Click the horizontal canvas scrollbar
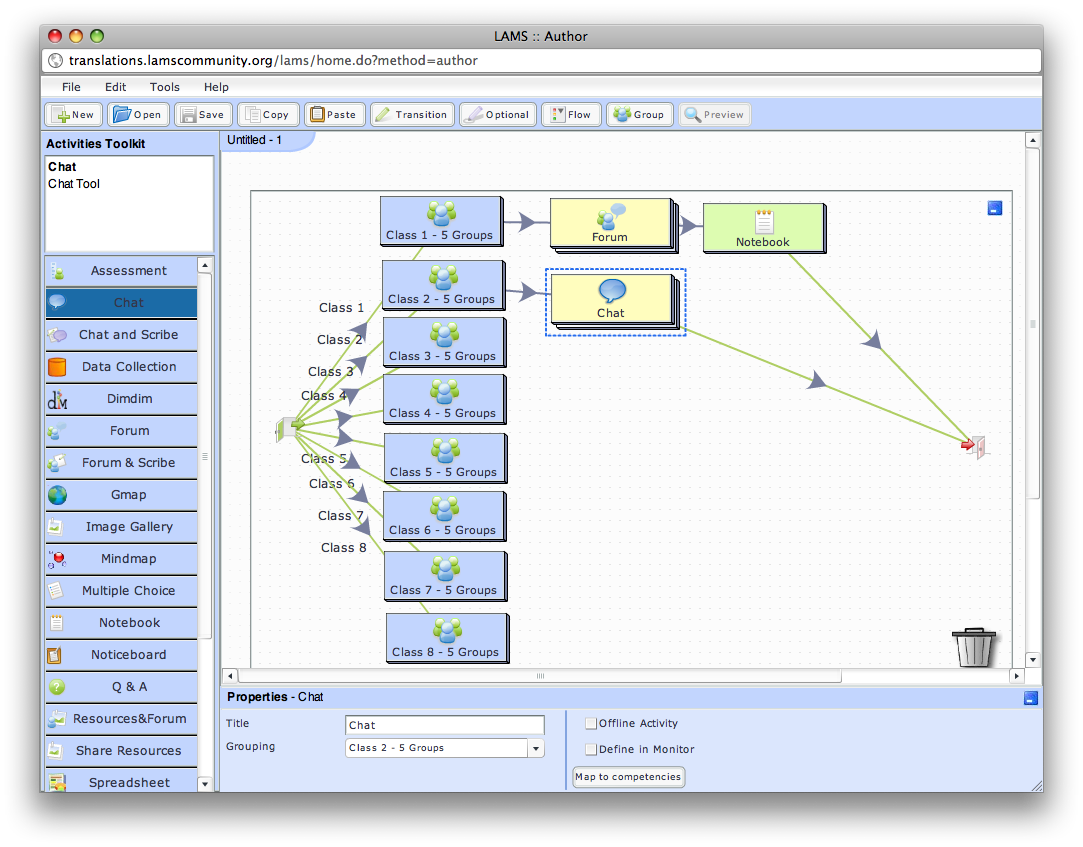The height and width of the screenshot is (847, 1083). 540,676
